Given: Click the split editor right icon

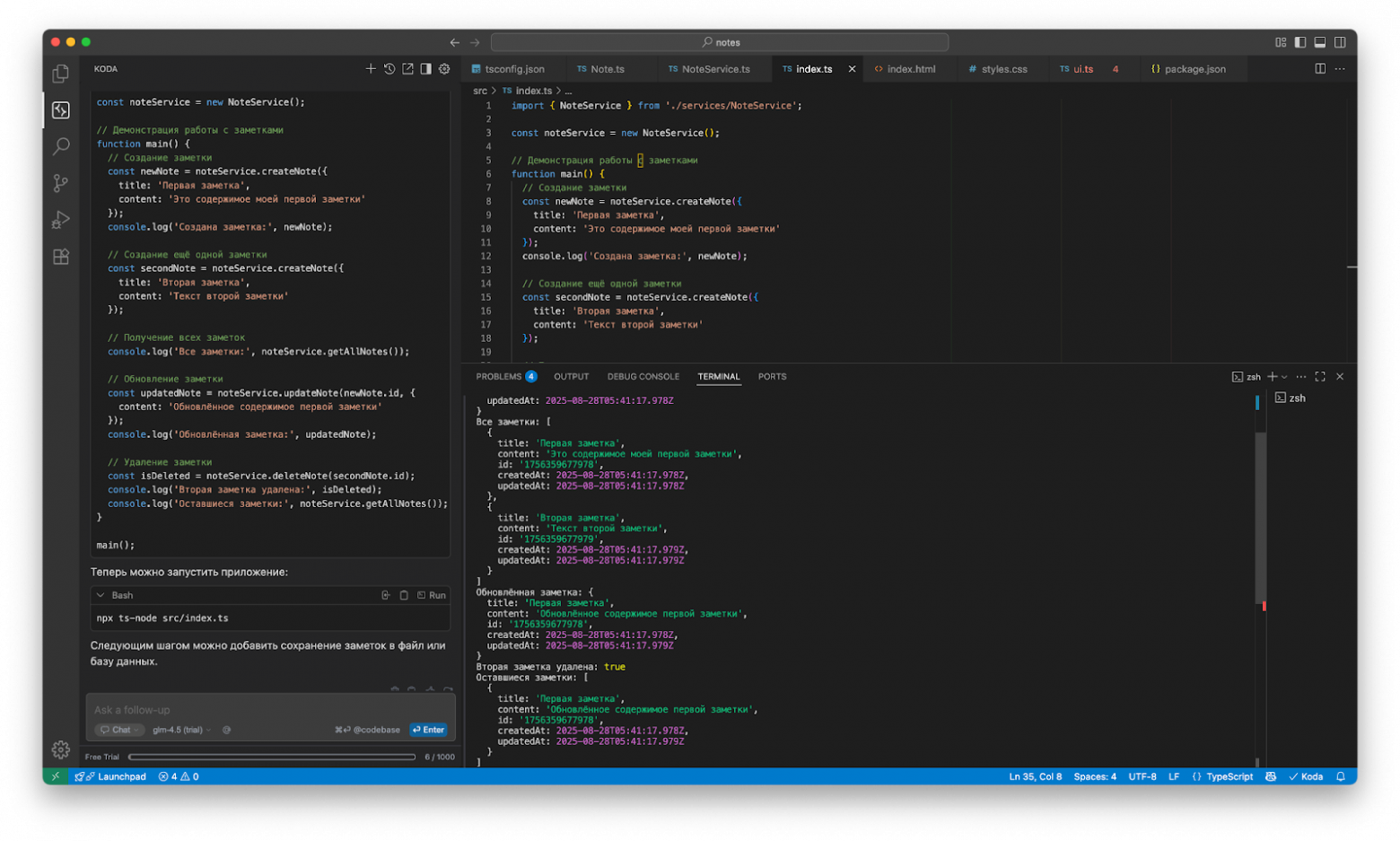Looking at the screenshot, I should pyautogui.click(x=1320, y=69).
